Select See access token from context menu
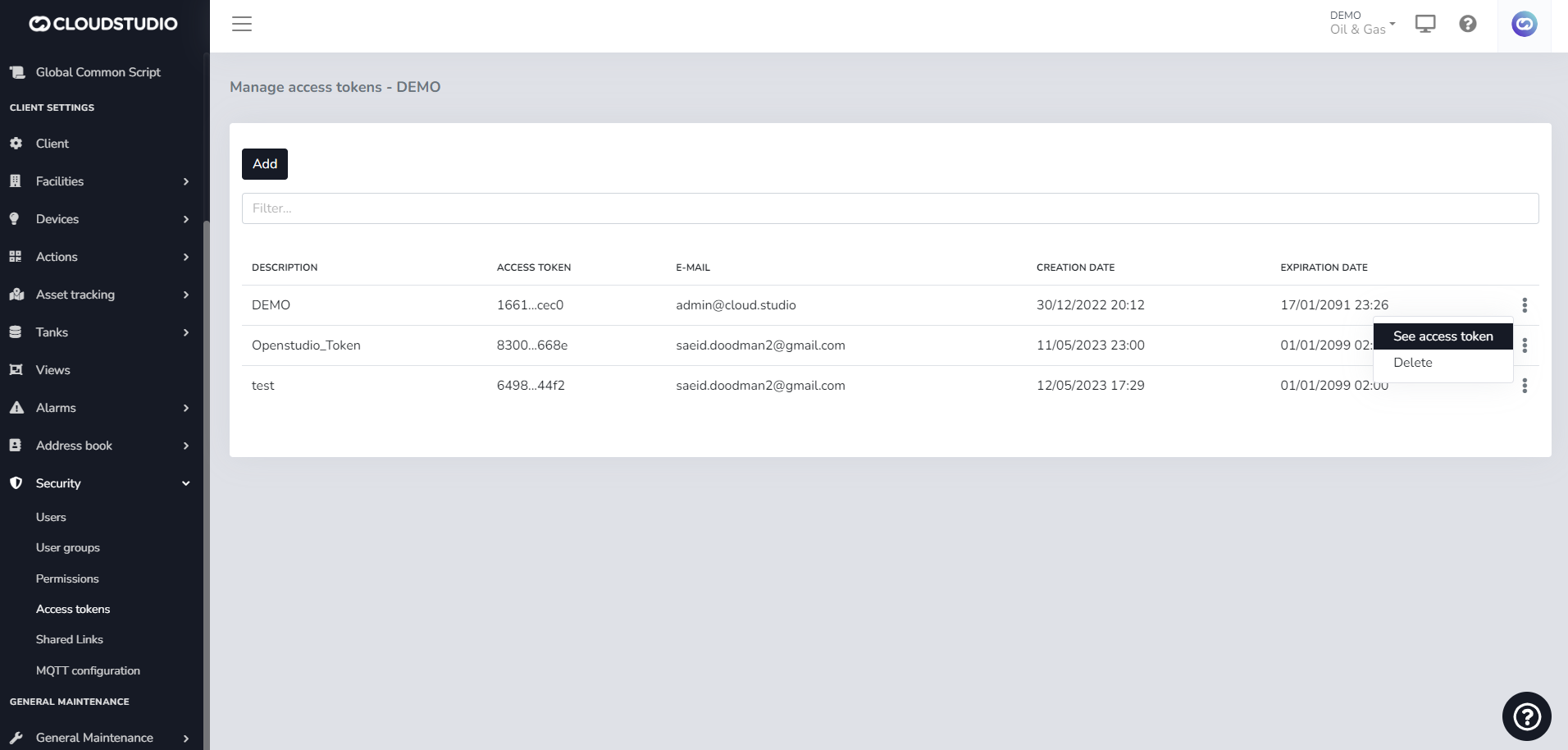Screen dimensions: 1568x750 (1443, 336)
